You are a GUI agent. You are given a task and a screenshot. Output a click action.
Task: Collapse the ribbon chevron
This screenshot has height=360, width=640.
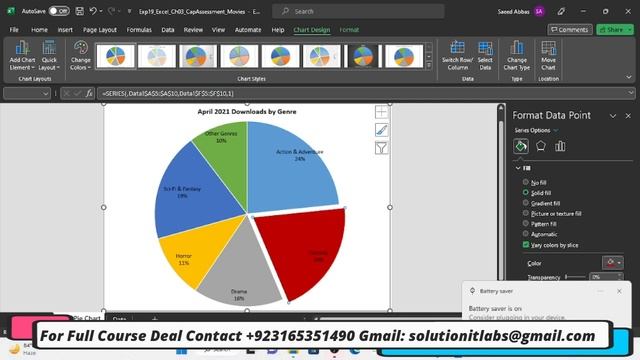click(629, 77)
